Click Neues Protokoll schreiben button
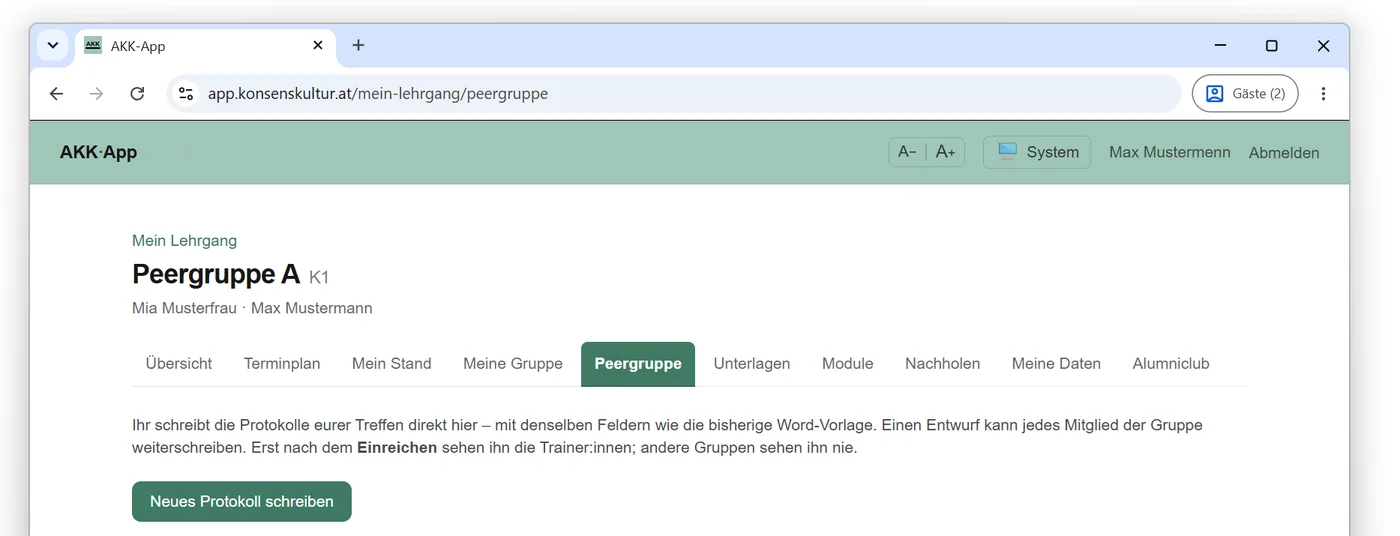This screenshot has width=1400, height=536. [x=242, y=501]
